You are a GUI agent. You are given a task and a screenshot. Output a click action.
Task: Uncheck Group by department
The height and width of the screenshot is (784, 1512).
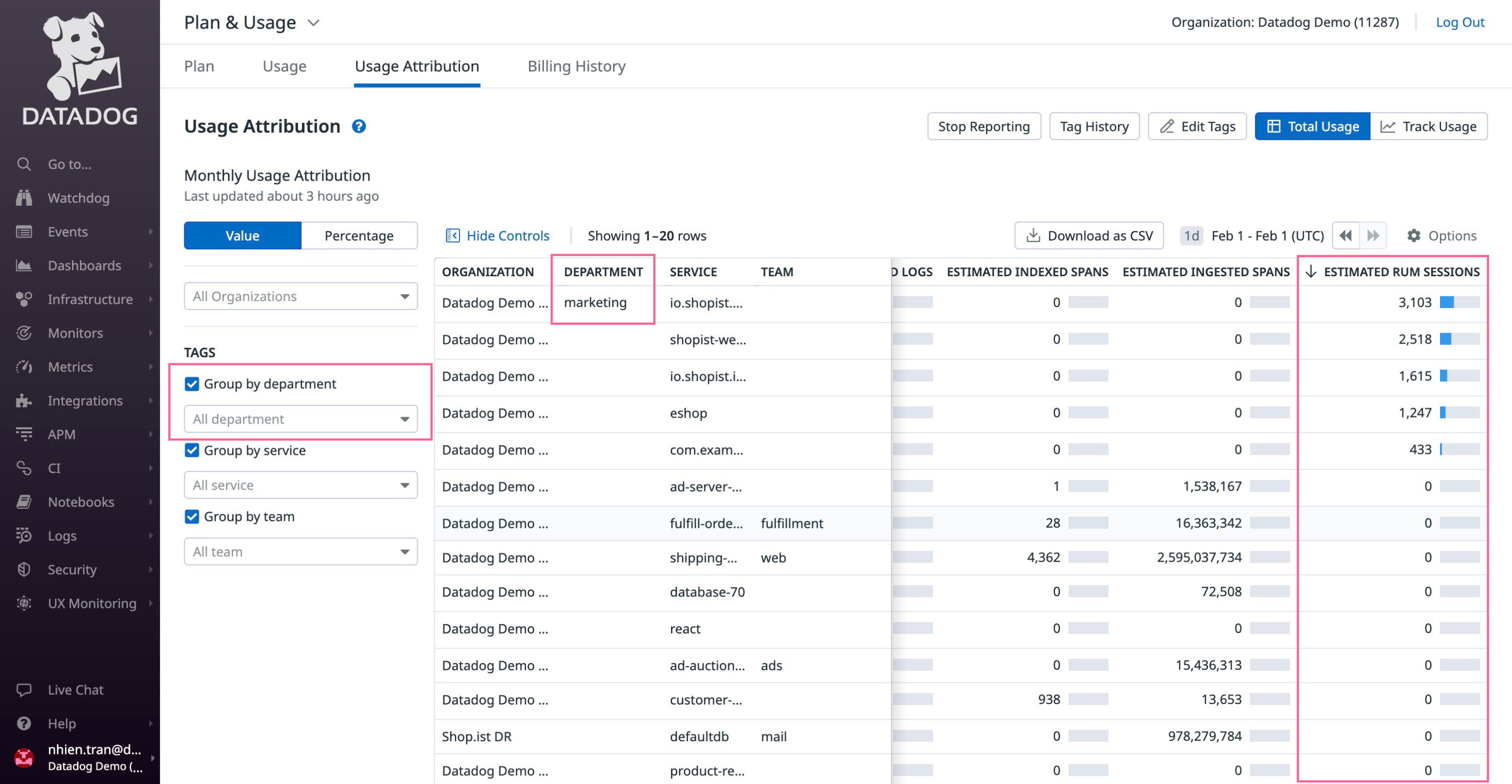(x=192, y=384)
